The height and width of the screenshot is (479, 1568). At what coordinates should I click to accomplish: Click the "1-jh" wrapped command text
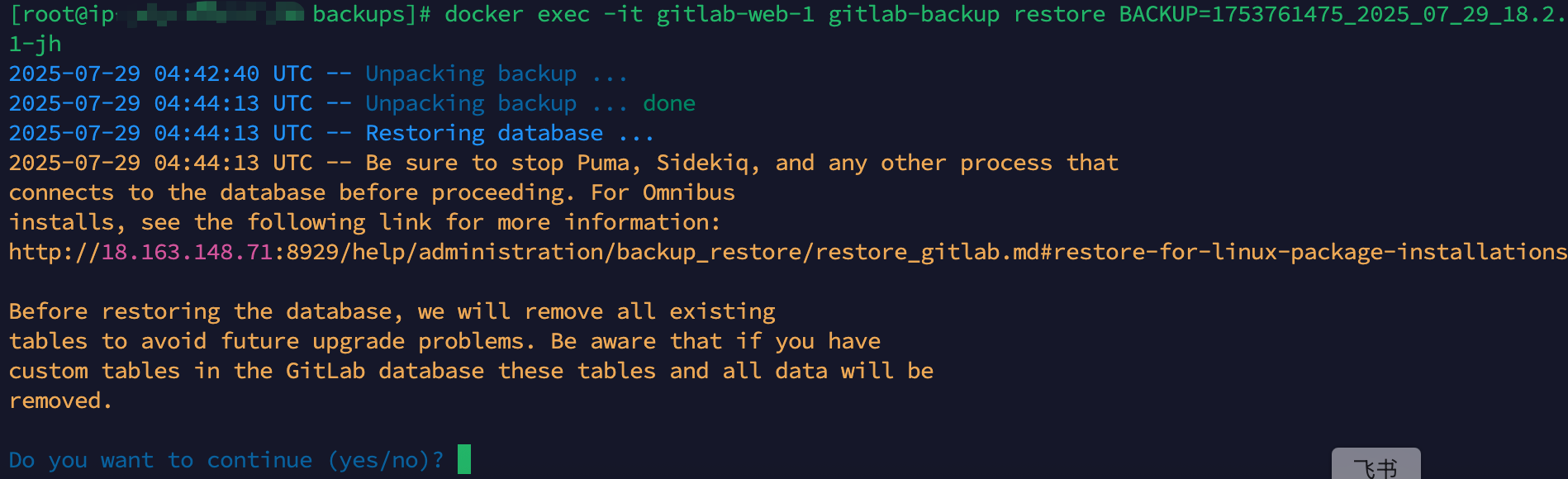point(36,44)
